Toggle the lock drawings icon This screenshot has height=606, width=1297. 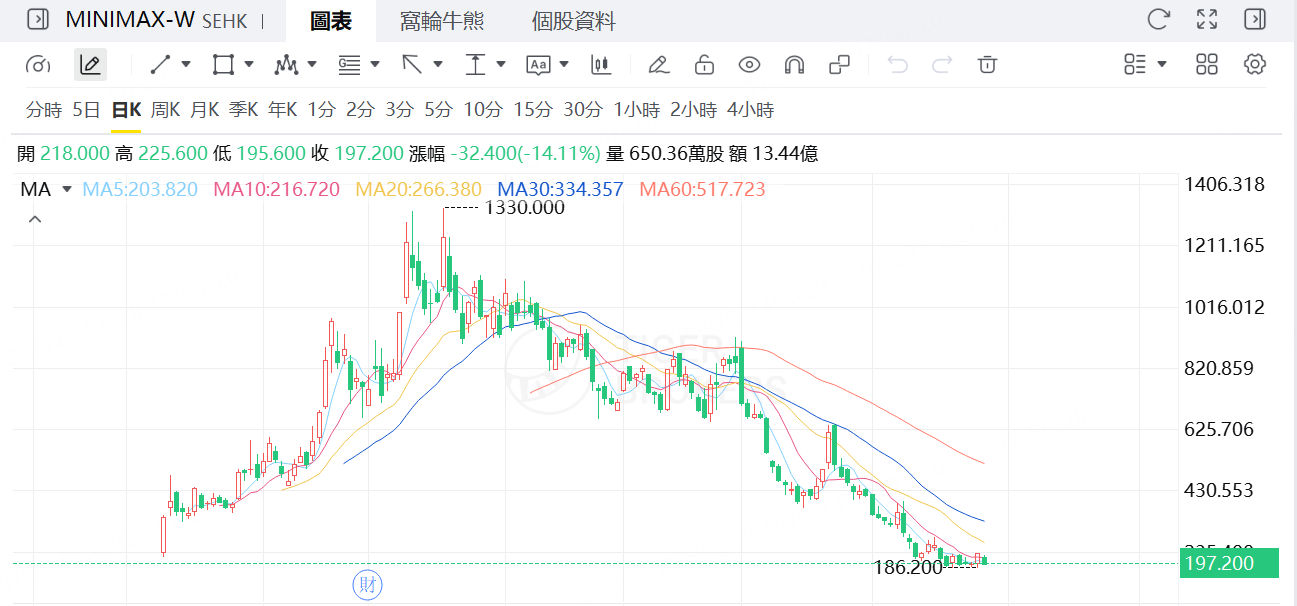click(704, 65)
